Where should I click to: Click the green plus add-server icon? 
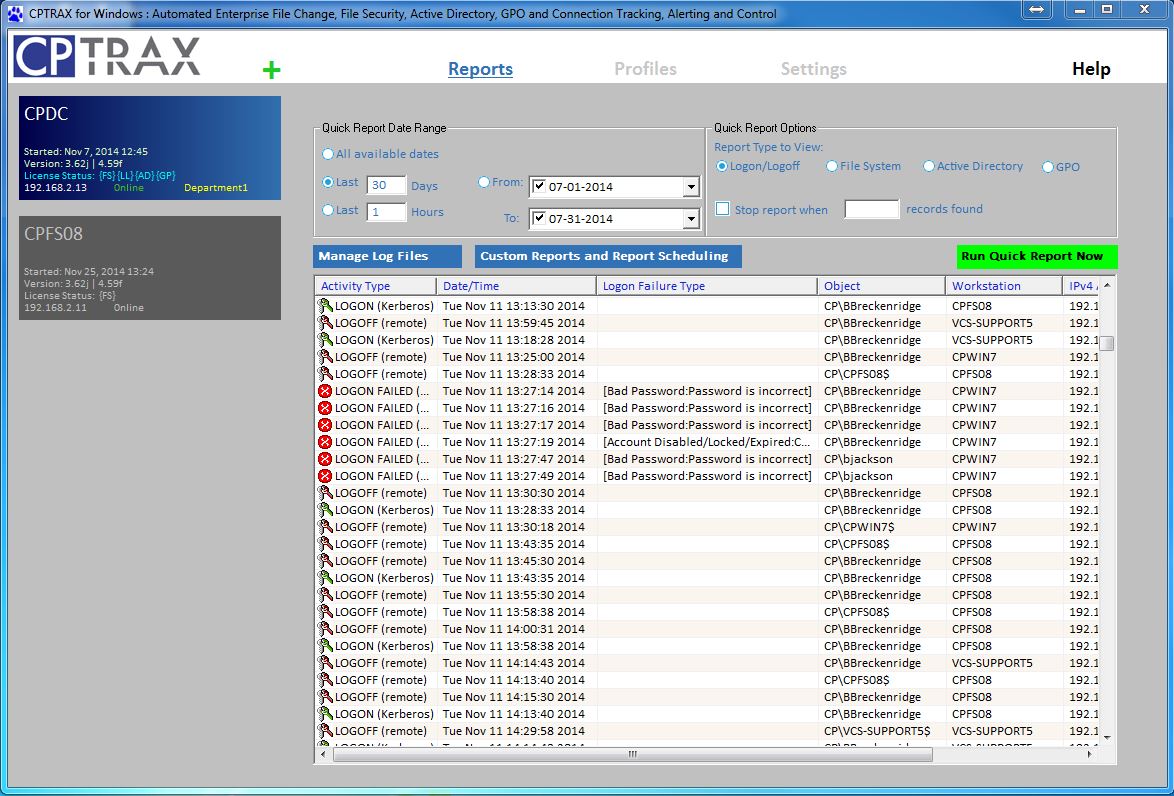point(271,70)
